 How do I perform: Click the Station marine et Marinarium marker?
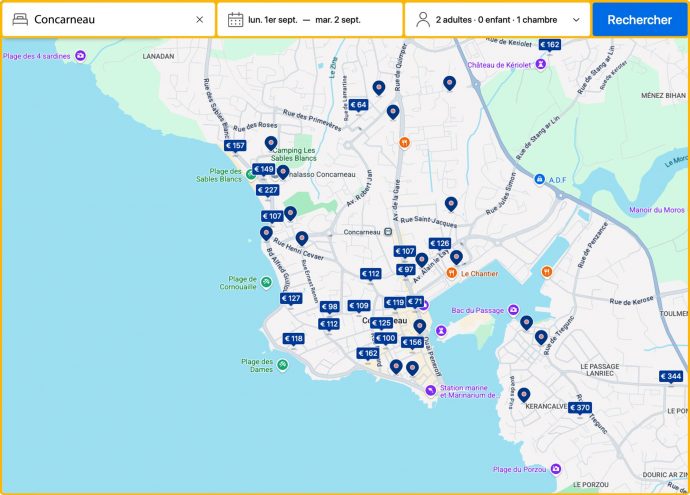tap(430, 390)
